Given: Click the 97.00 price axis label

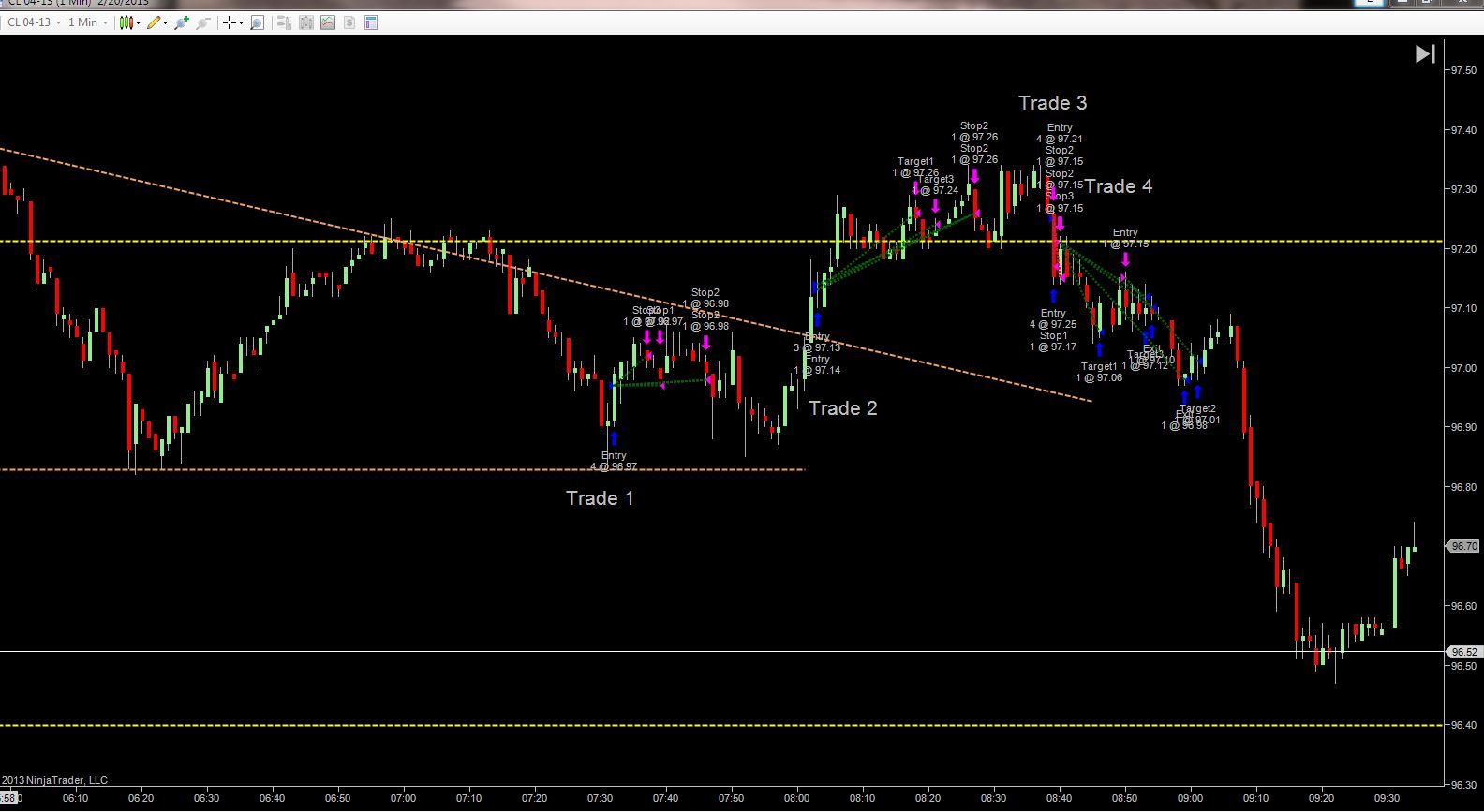Looking at the screenshot, I should [1463, 368].
